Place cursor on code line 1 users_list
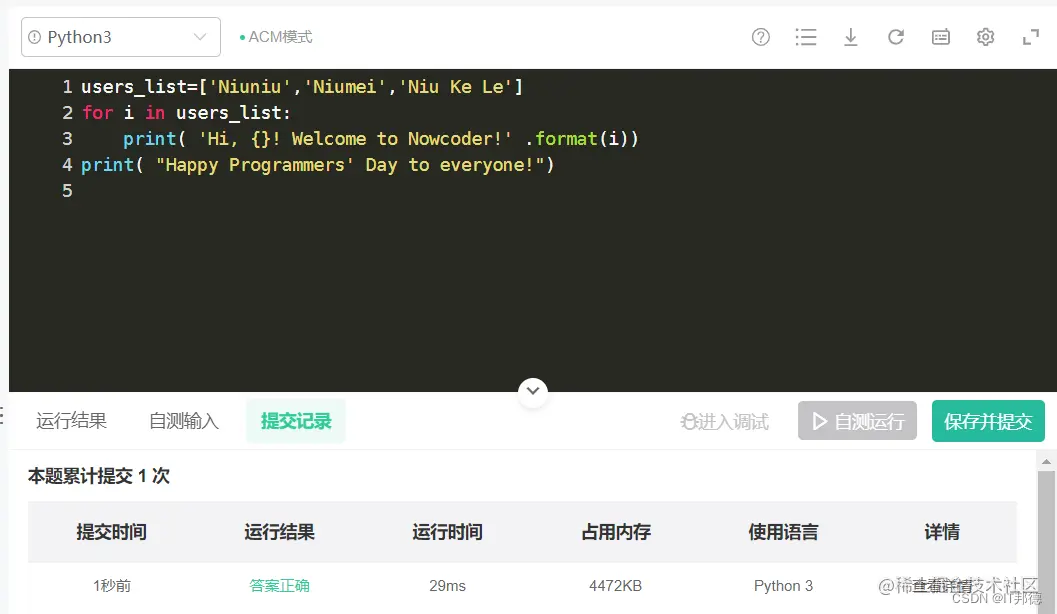 tap(302, 87)
